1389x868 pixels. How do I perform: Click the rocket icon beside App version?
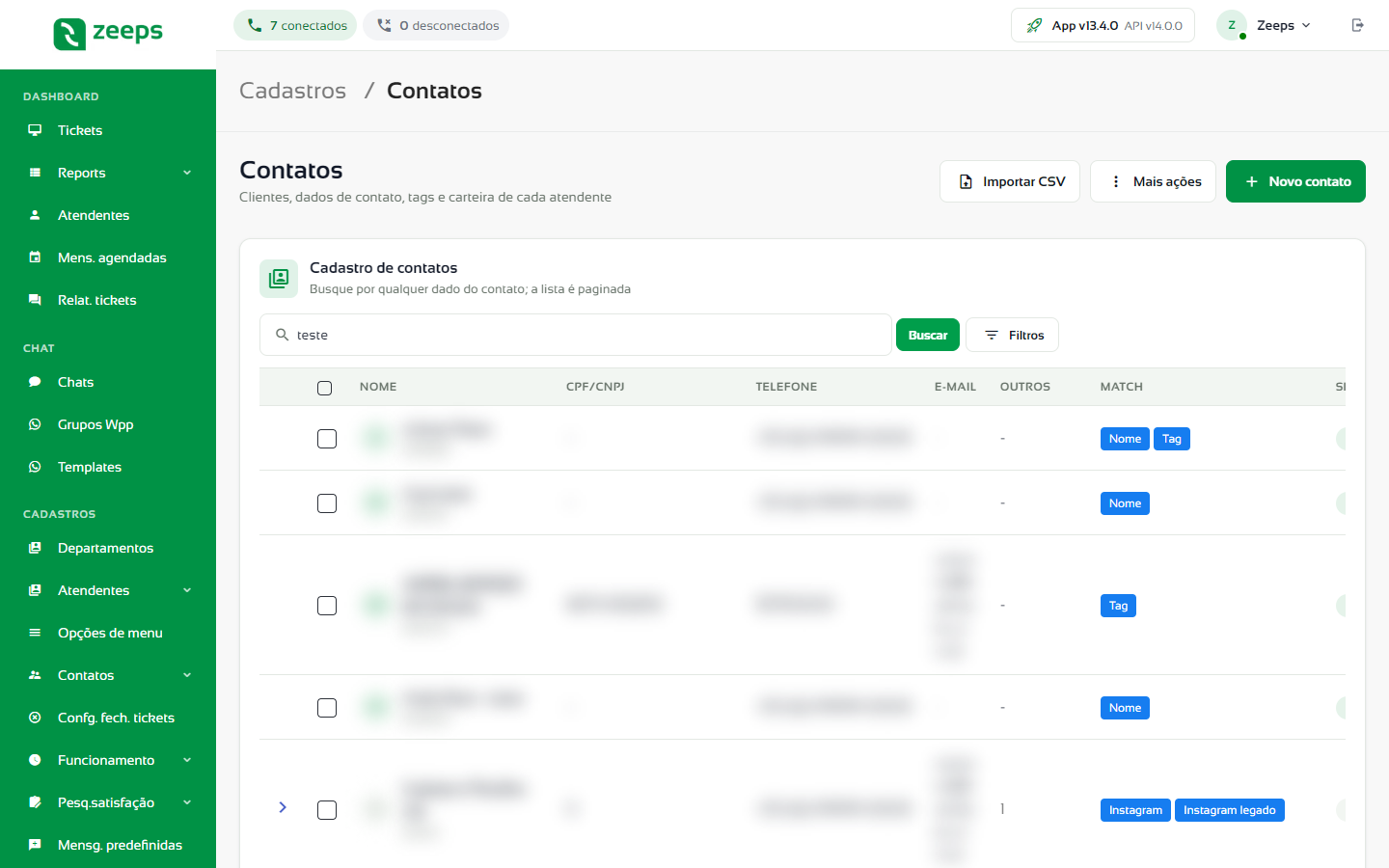(1034, 25)
